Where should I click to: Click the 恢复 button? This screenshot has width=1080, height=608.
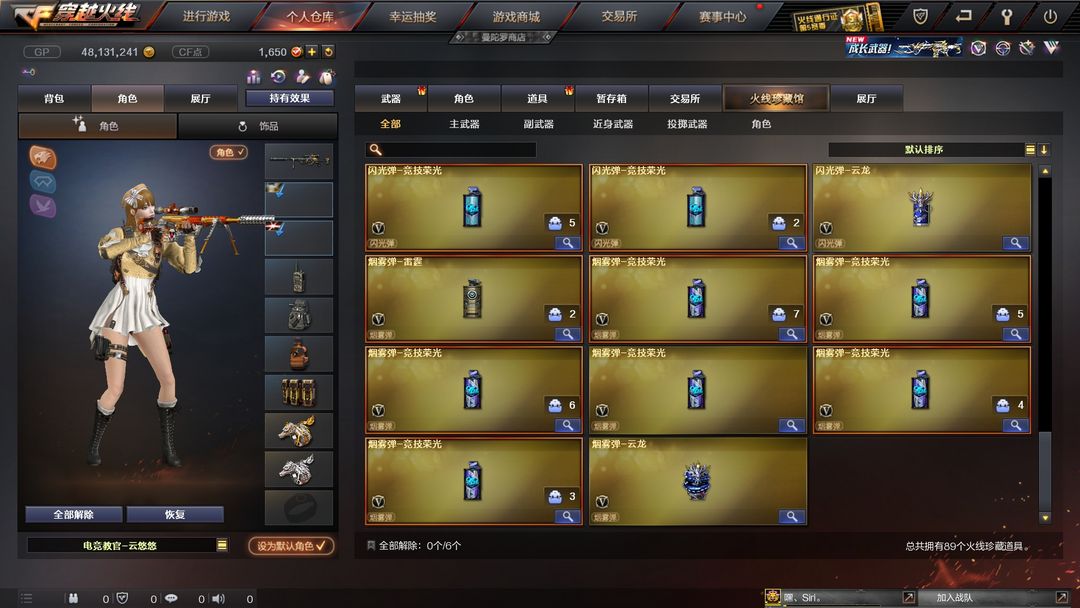point(175,514)
